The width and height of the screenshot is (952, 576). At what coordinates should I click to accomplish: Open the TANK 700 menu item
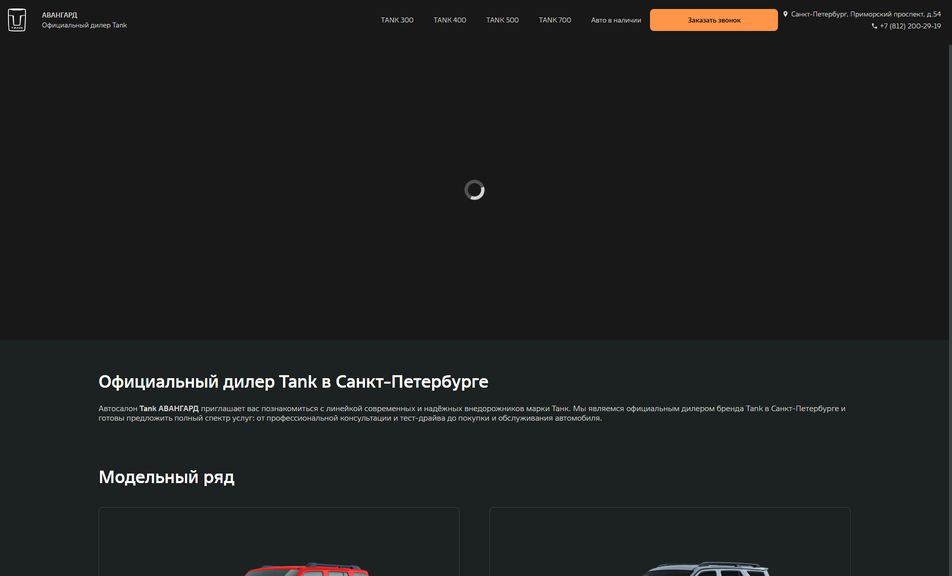point(555,20)
